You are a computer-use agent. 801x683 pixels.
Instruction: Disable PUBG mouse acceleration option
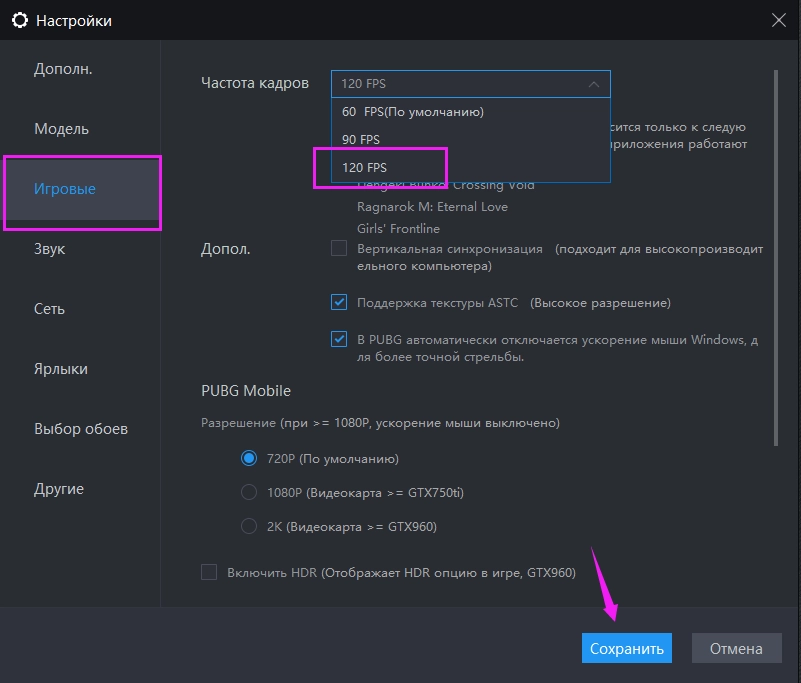[338, 339]
